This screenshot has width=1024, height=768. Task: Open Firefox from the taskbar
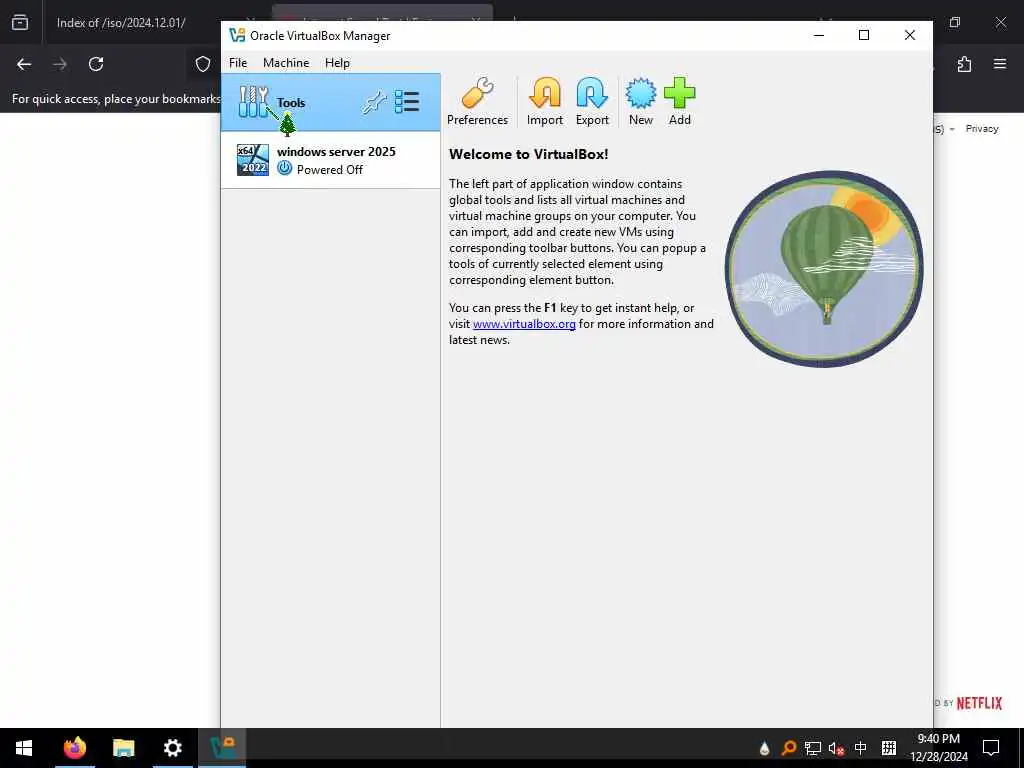(74, 748)
